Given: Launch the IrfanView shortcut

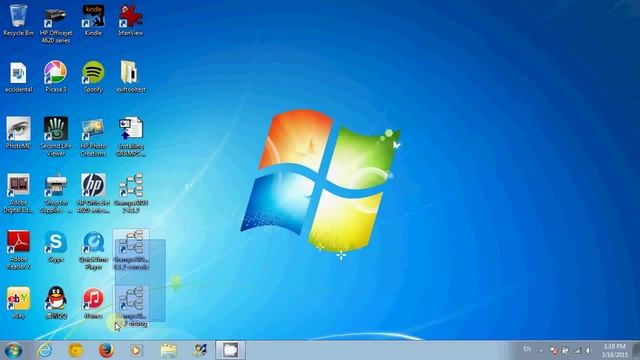Looking at the screenshot, I should 131,20.
